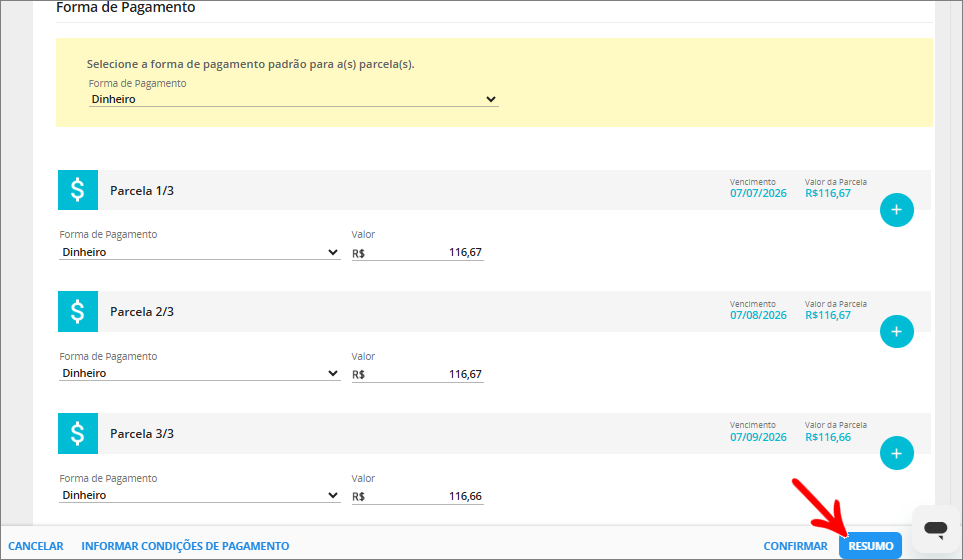Viewport: 963px width, 560px height.
Task: Click the Forma de Pagamento section heading
Action: pyautogui.click(x=126, y=7)
